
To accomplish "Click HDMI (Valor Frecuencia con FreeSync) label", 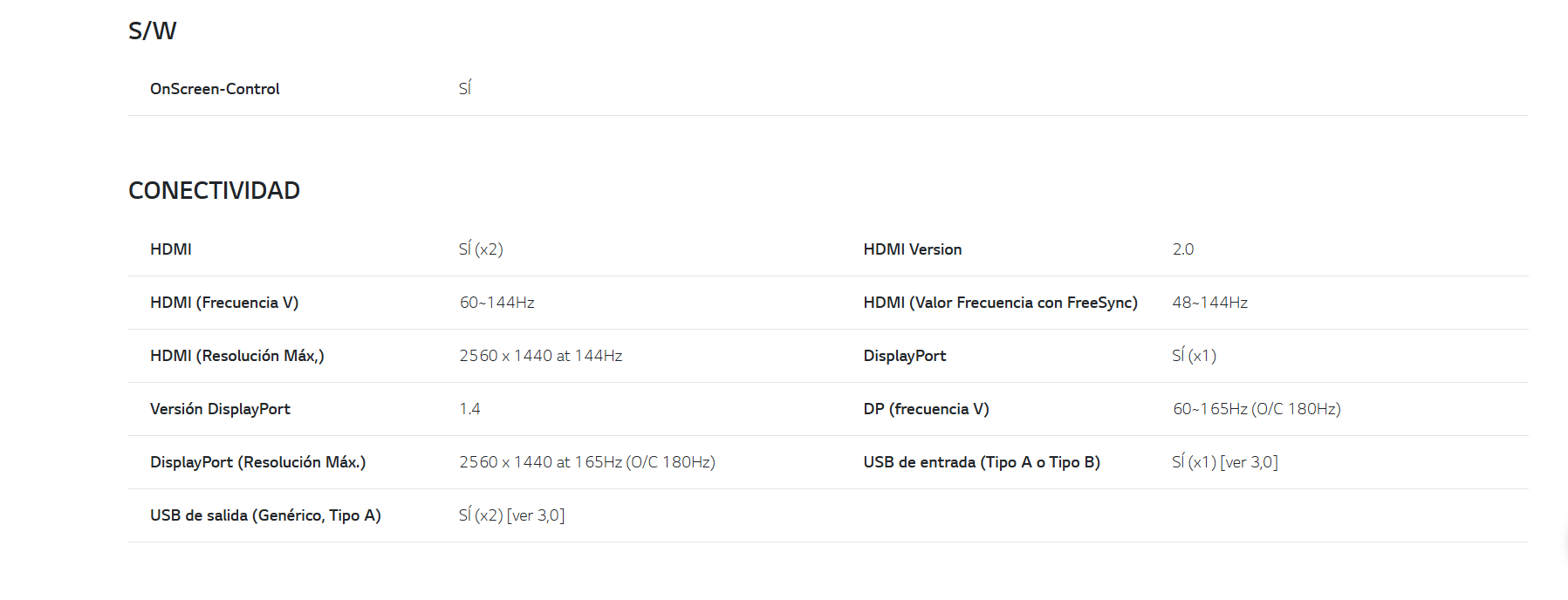I will pyautogui.click(x=1001, y=303).
